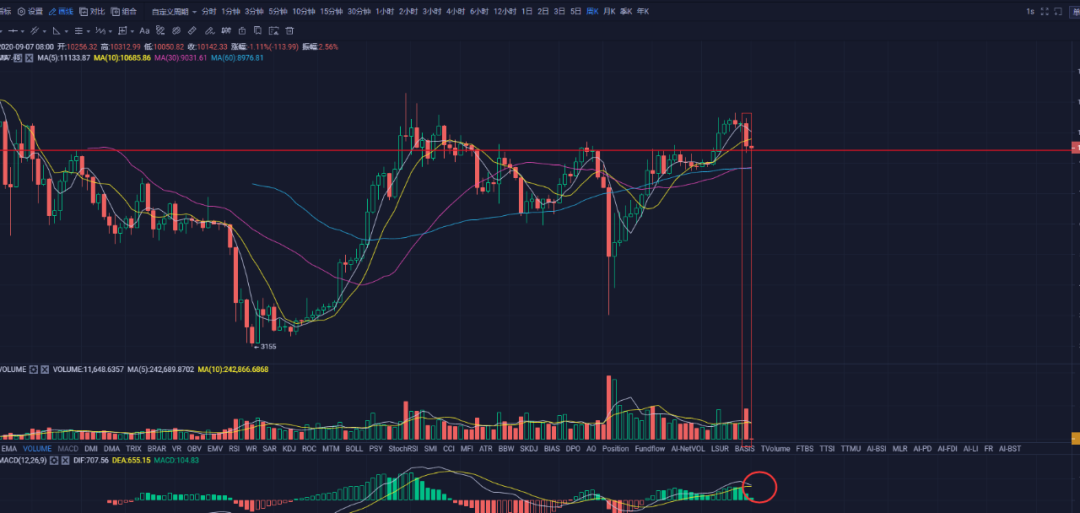Switch to the 分时 timeframe

(x=209, y=11)
